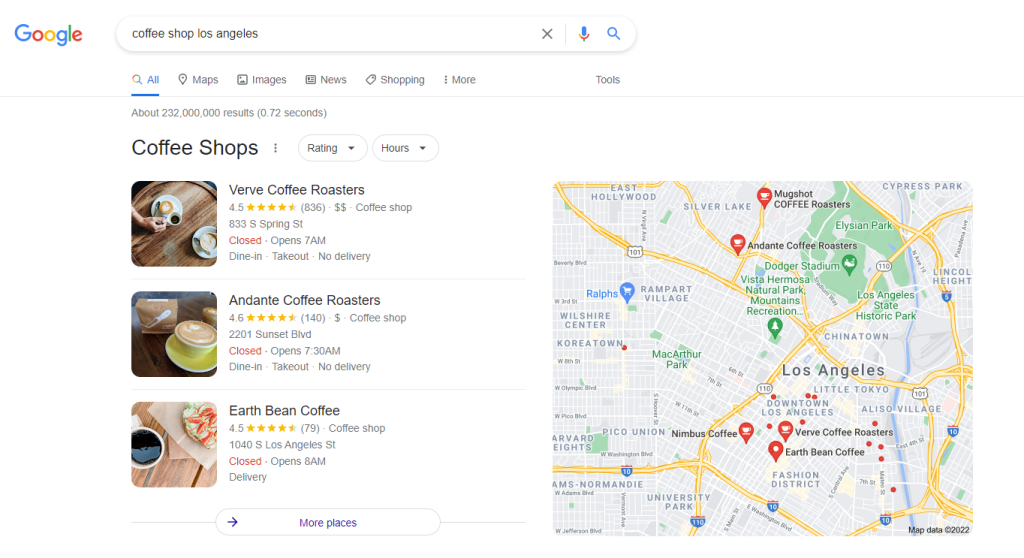The height and width of the screenshot is (558, 1024).
Task: Open Earth Bean Coffee listing title
Action: [x=284, y=411]
